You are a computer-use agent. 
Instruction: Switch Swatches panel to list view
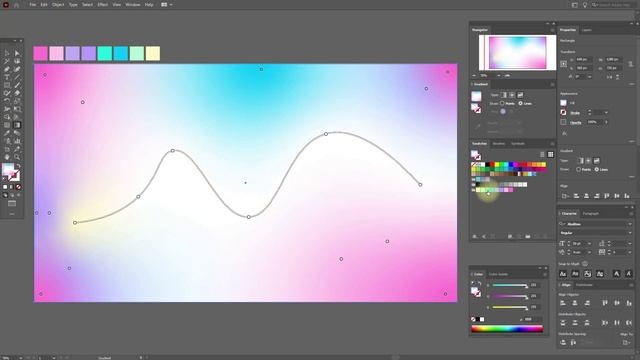coord(542,154)
